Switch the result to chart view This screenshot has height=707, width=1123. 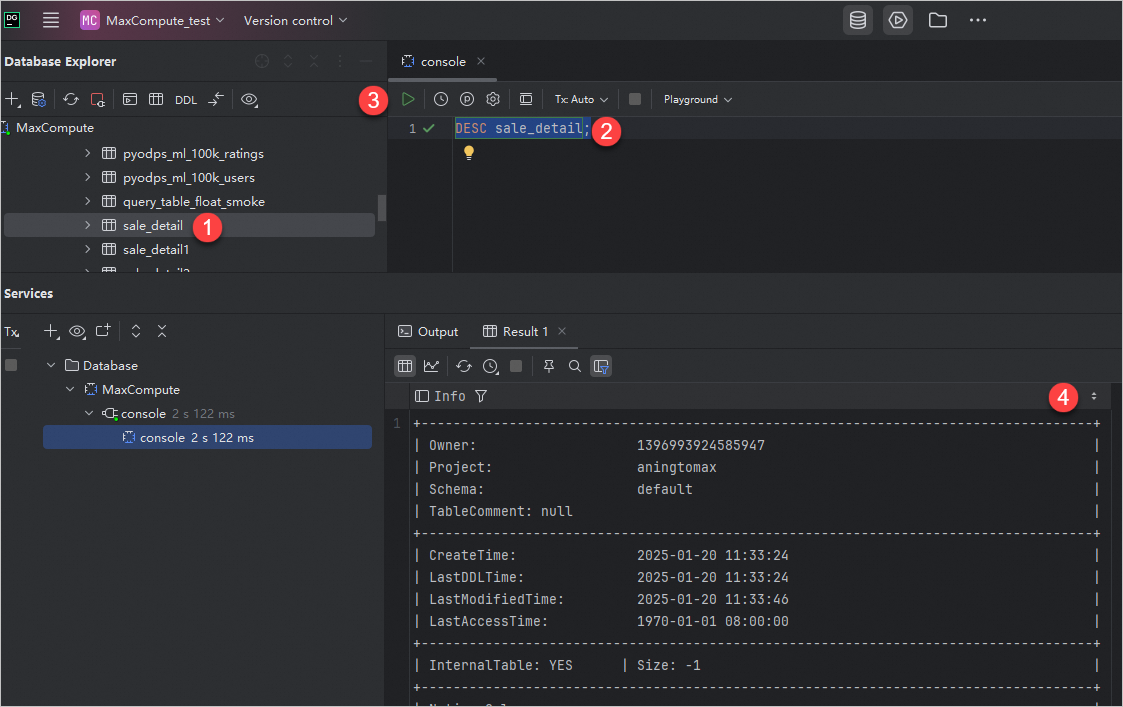pos(431,366)
